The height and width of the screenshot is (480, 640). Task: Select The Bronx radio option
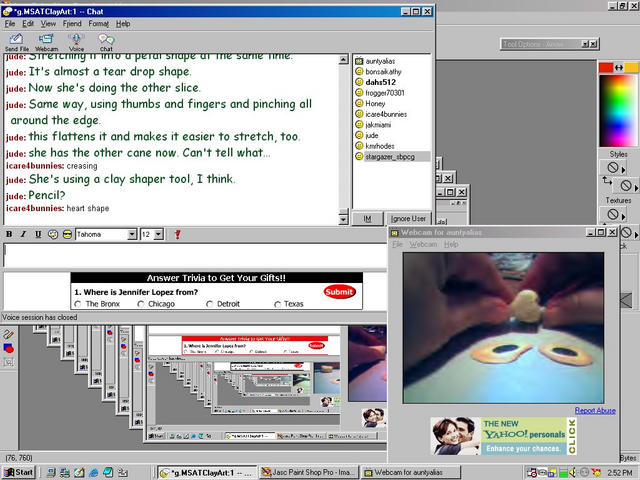point(78,304)
